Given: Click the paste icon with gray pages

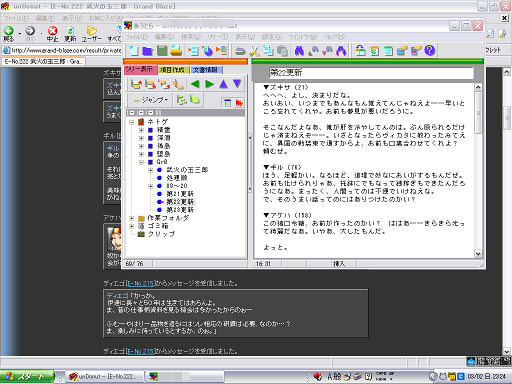Looking at the screenshot, I should (282, 51).
